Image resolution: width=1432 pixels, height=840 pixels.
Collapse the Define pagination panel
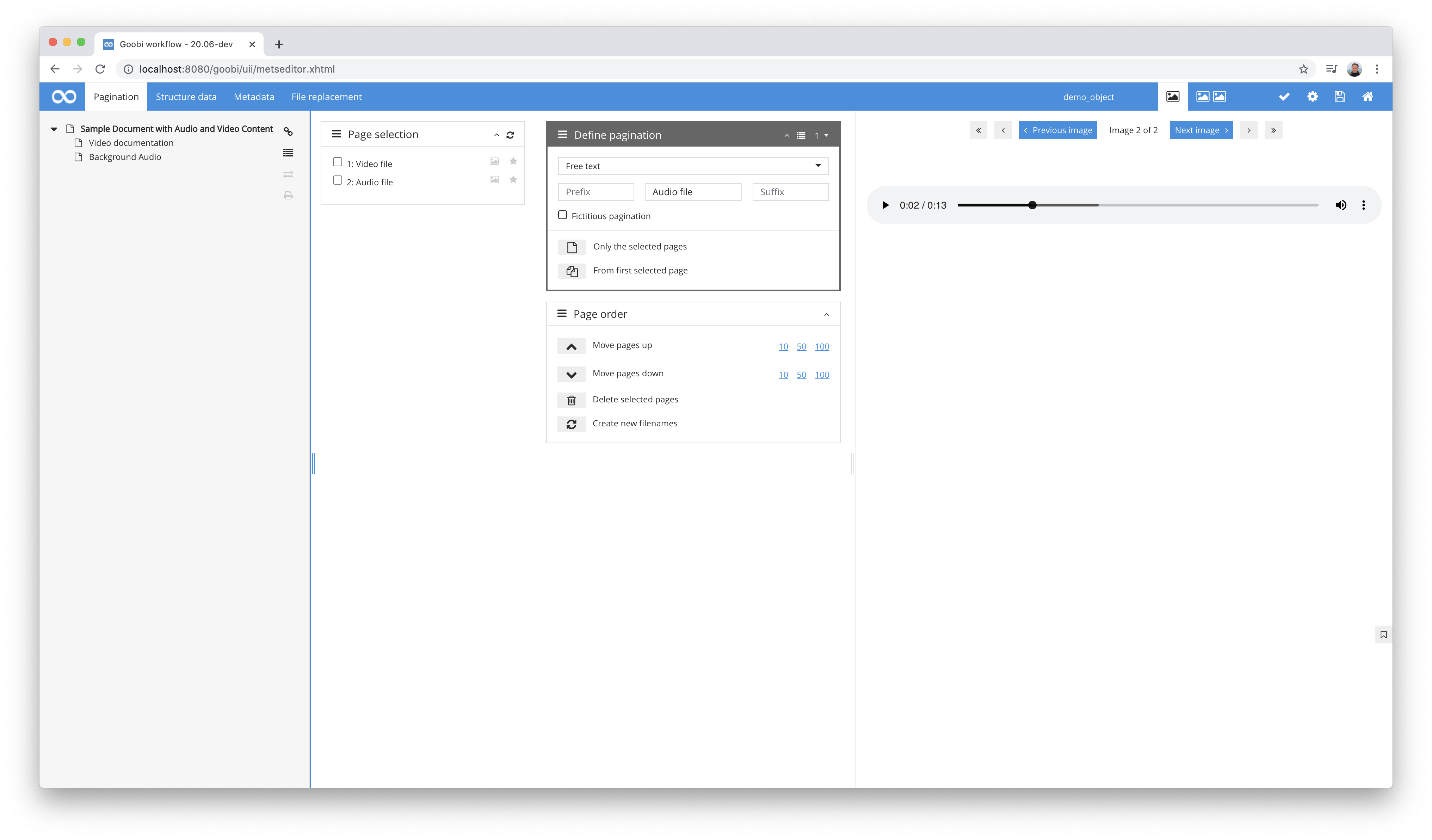click(786, 135)
